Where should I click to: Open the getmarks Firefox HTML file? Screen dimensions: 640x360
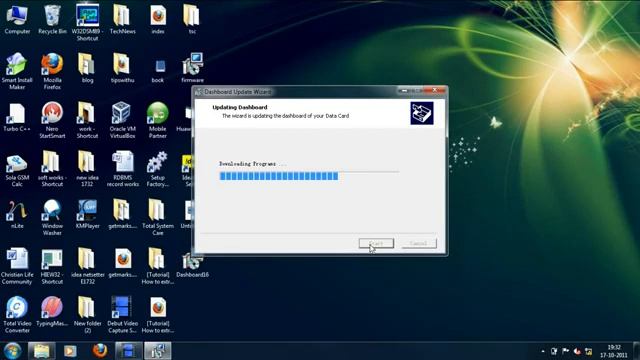coord(122,263)
